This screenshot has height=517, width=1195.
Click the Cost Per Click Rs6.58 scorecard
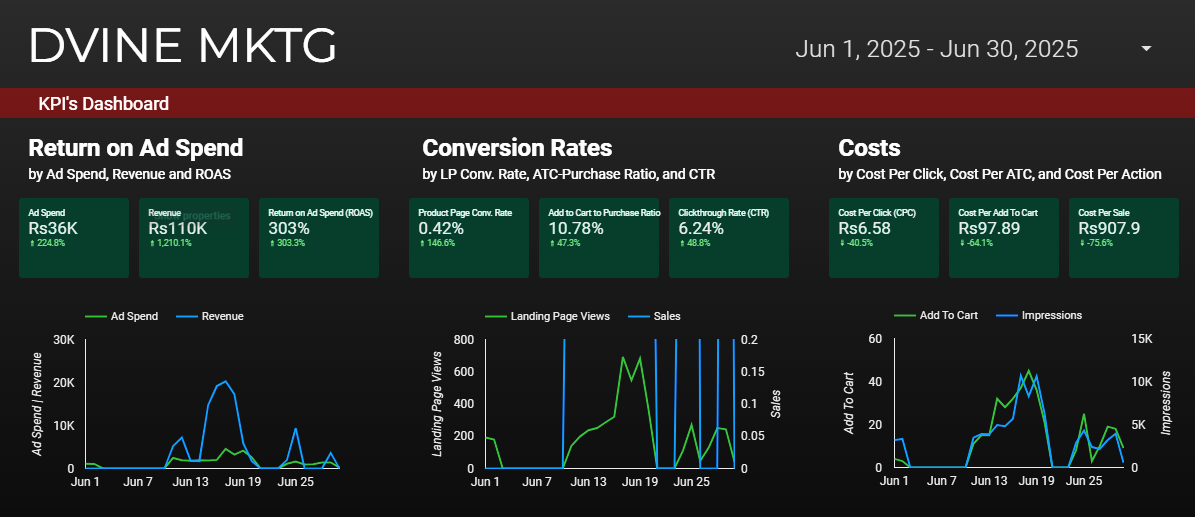pyautogui.click(x=884, y=237)
